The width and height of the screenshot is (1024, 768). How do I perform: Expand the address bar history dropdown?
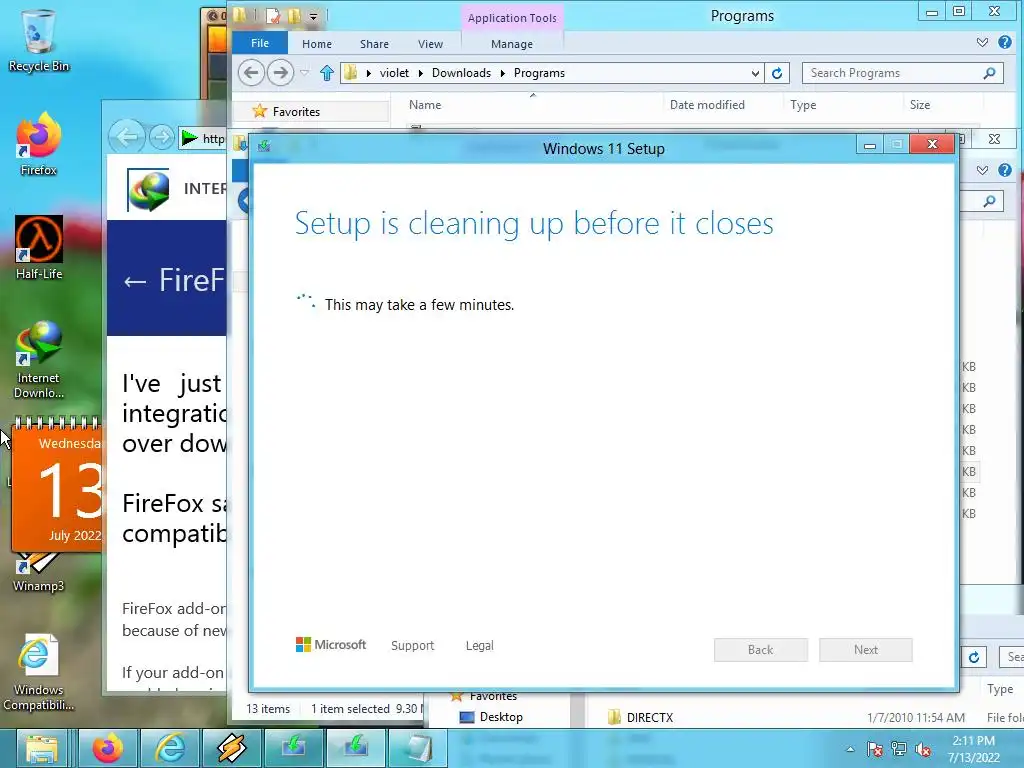click(x=755, y=73)
